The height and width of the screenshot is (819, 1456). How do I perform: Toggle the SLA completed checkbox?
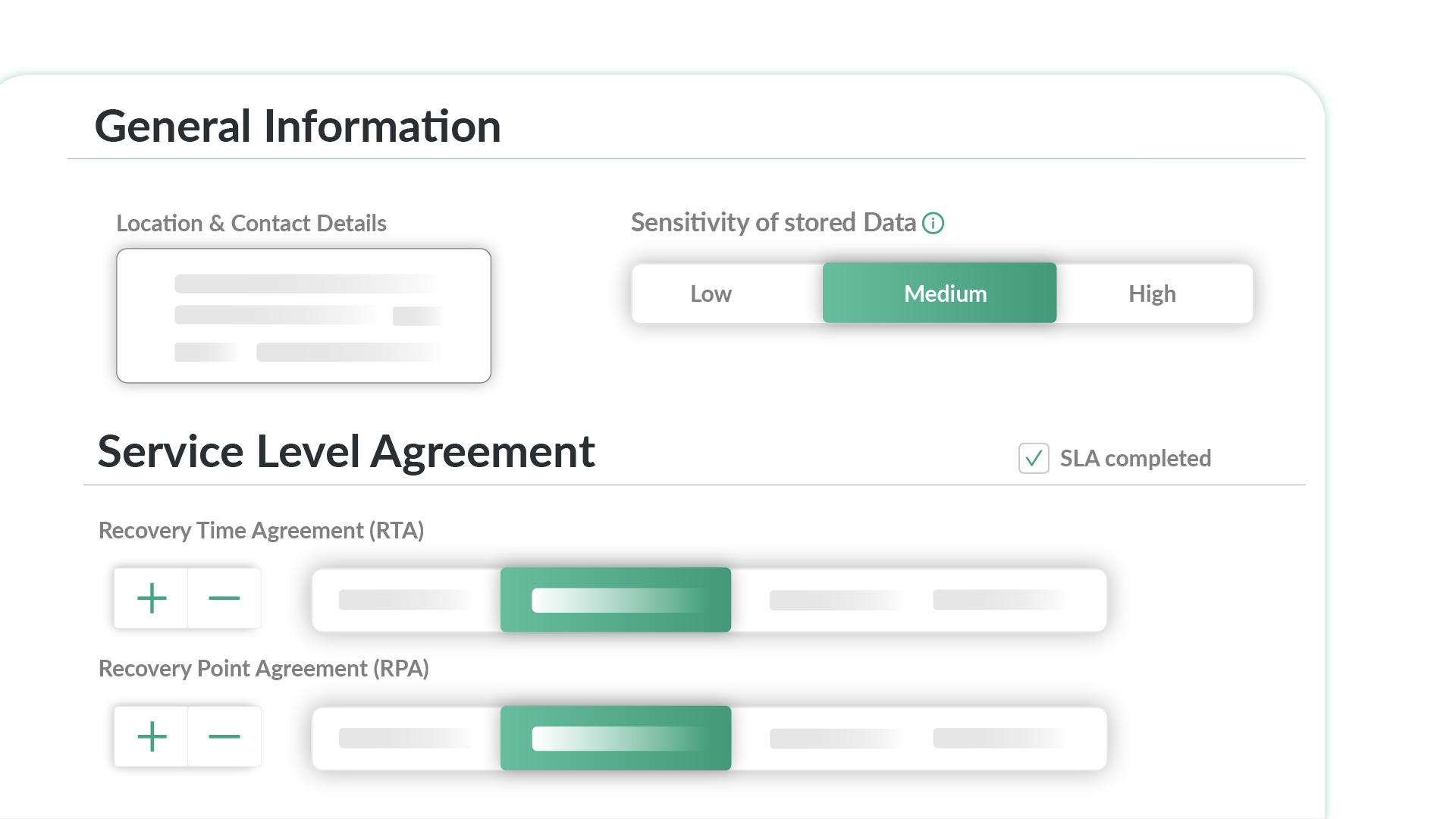pos(1033,458)
